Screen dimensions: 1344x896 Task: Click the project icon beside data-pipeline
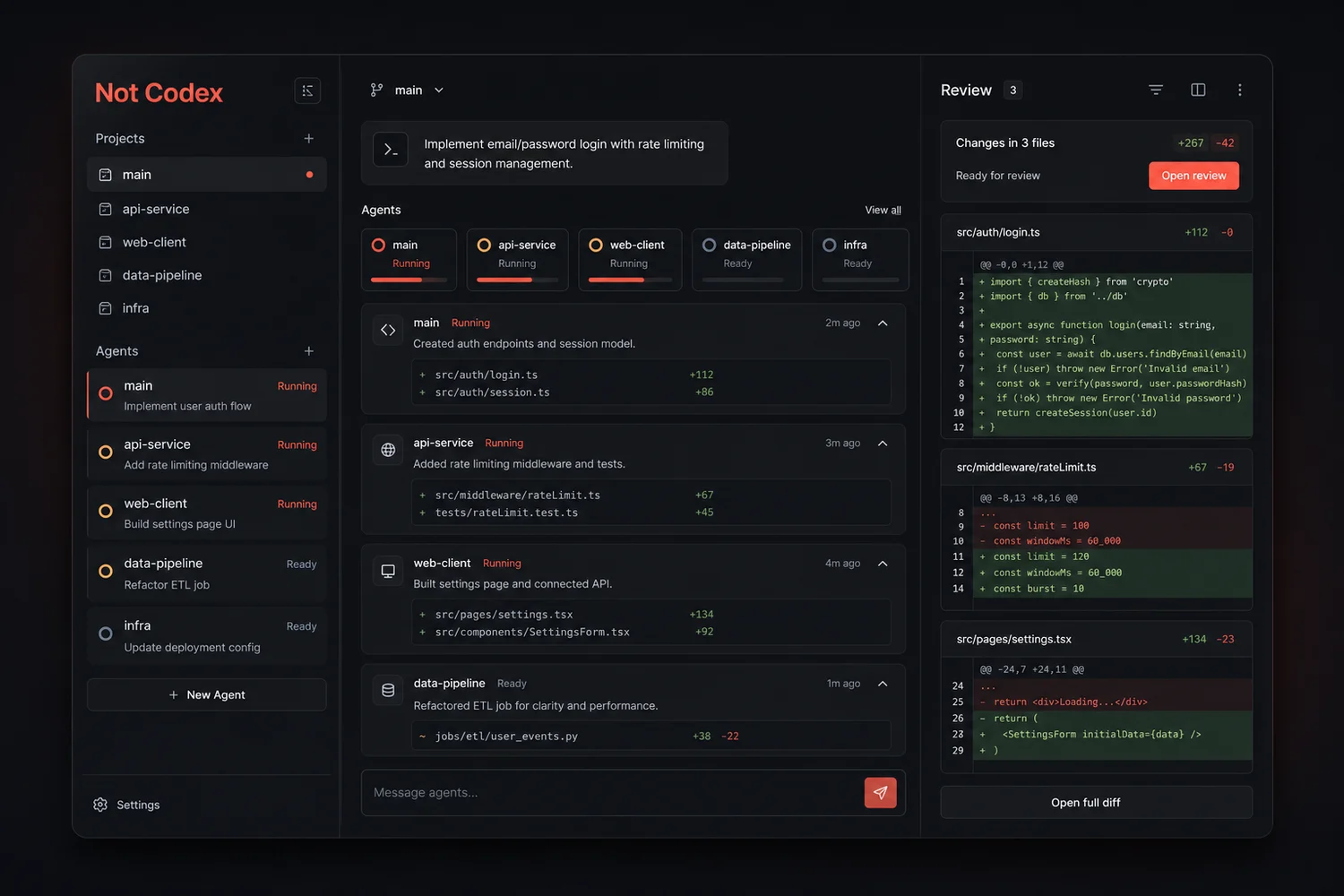(105, 275)
